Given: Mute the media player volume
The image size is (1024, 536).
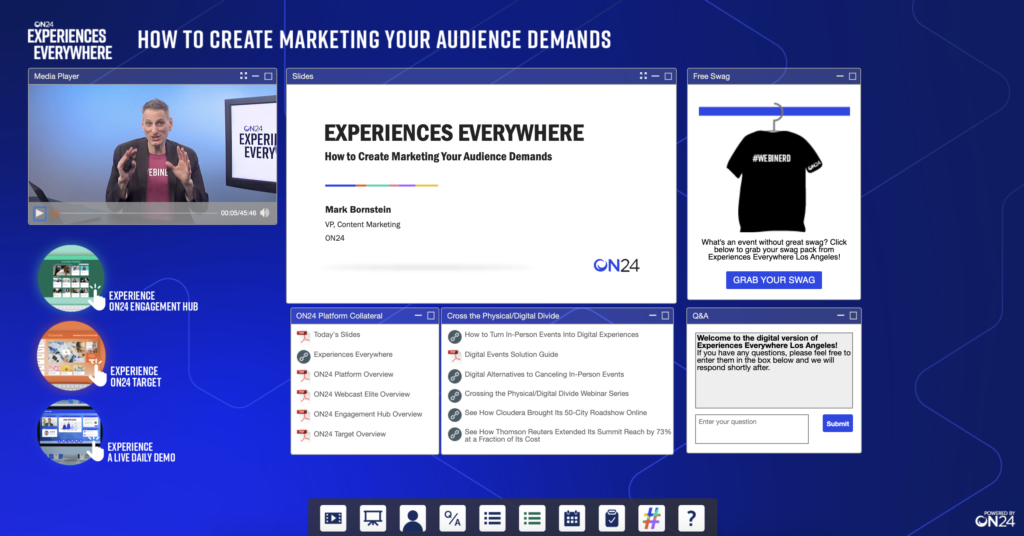Looking at the screenshot, I should click(x=265, y=213).
